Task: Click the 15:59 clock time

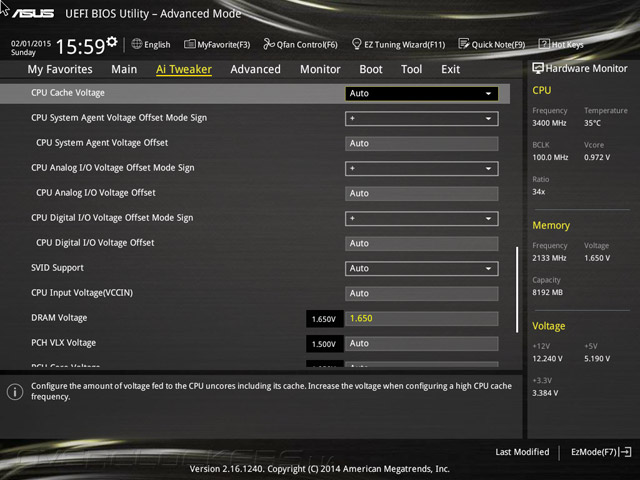Action: pos(80,47)
